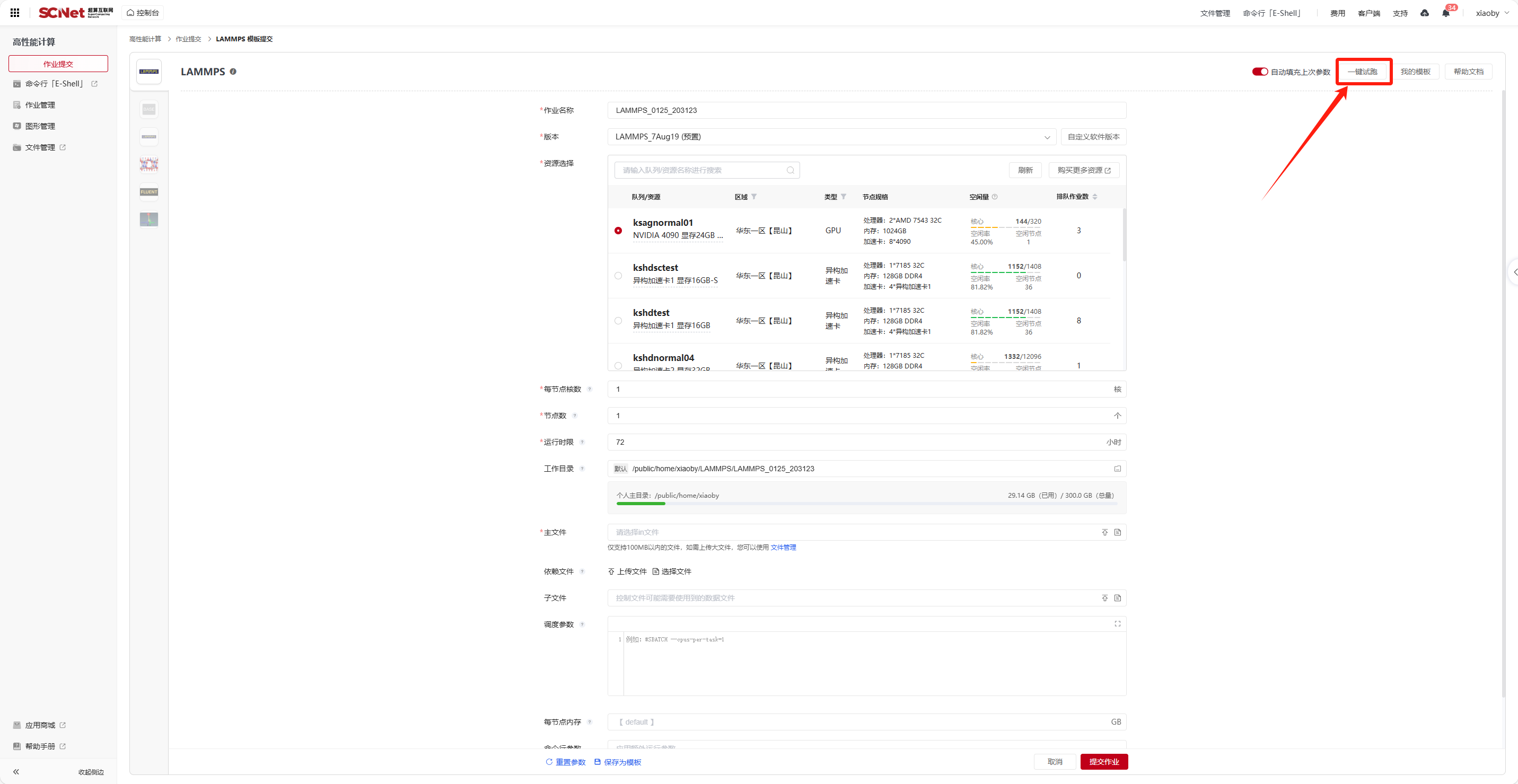Open Job Management in sidebar
This screenshot has height=784, width=1518.
(x=34, y=105)
